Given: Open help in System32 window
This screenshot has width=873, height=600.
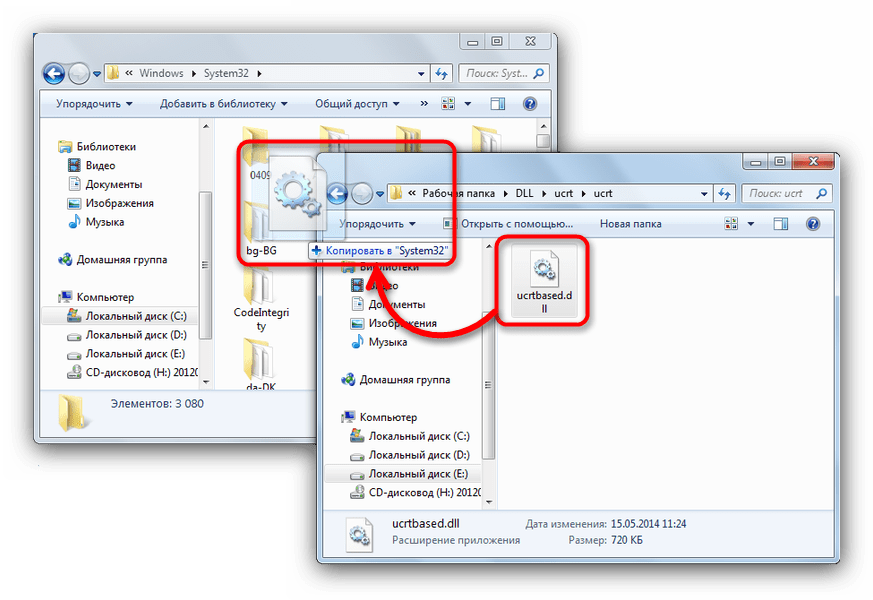Looking at the screenshot, I should 530,104.
